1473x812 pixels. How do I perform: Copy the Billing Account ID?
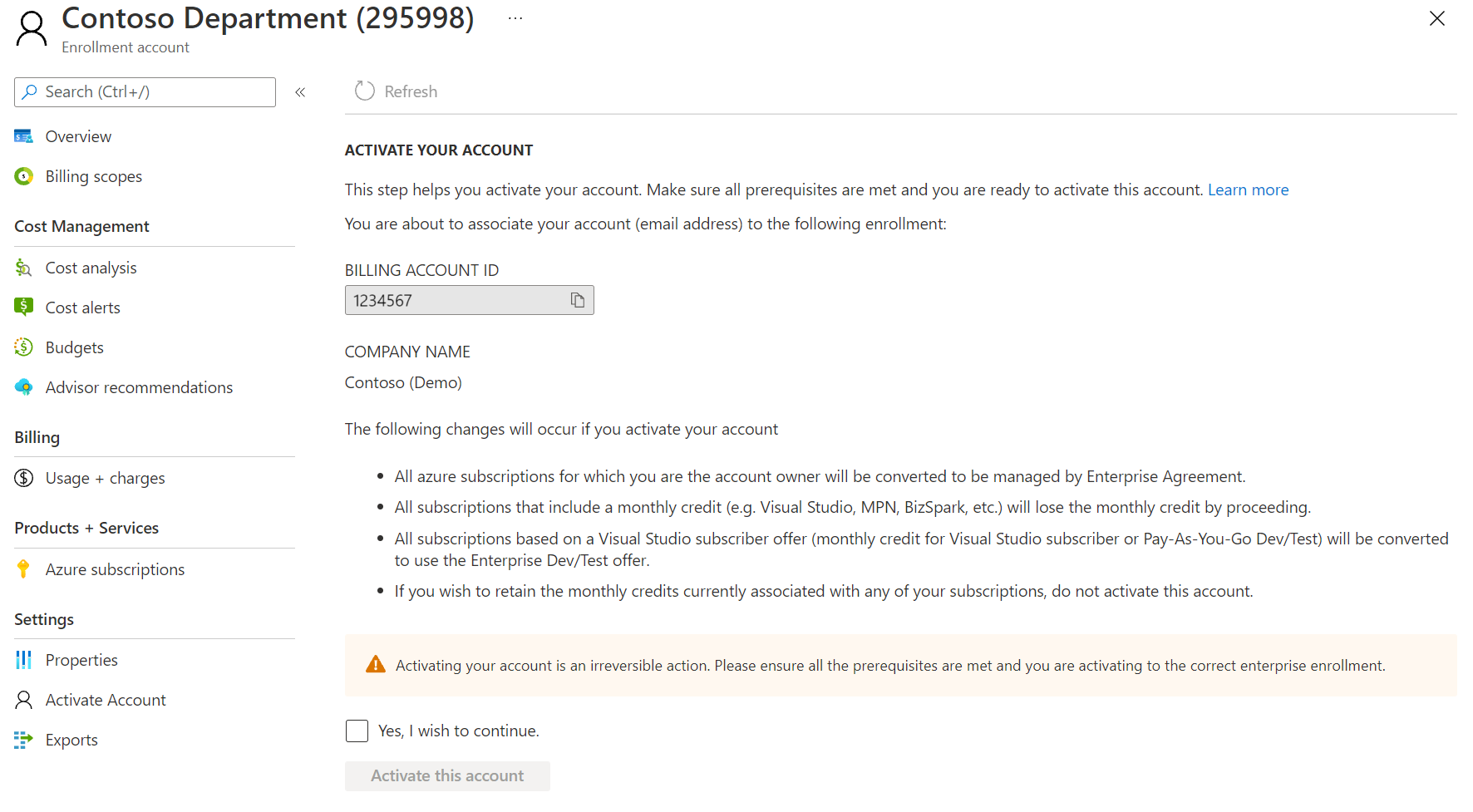(x=577, y=300)
